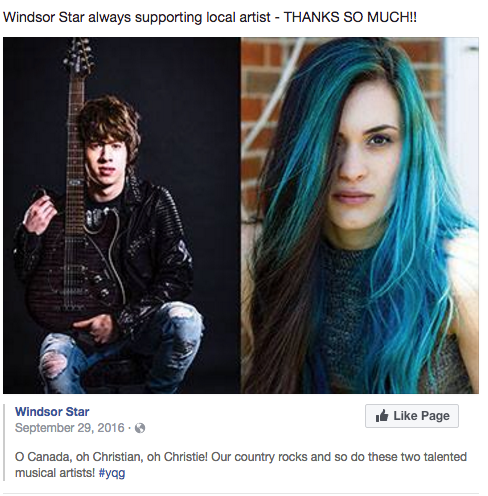Click the woman's face in right photo
488x496 pixels.
pyautogui.click(x=365, y=157)
